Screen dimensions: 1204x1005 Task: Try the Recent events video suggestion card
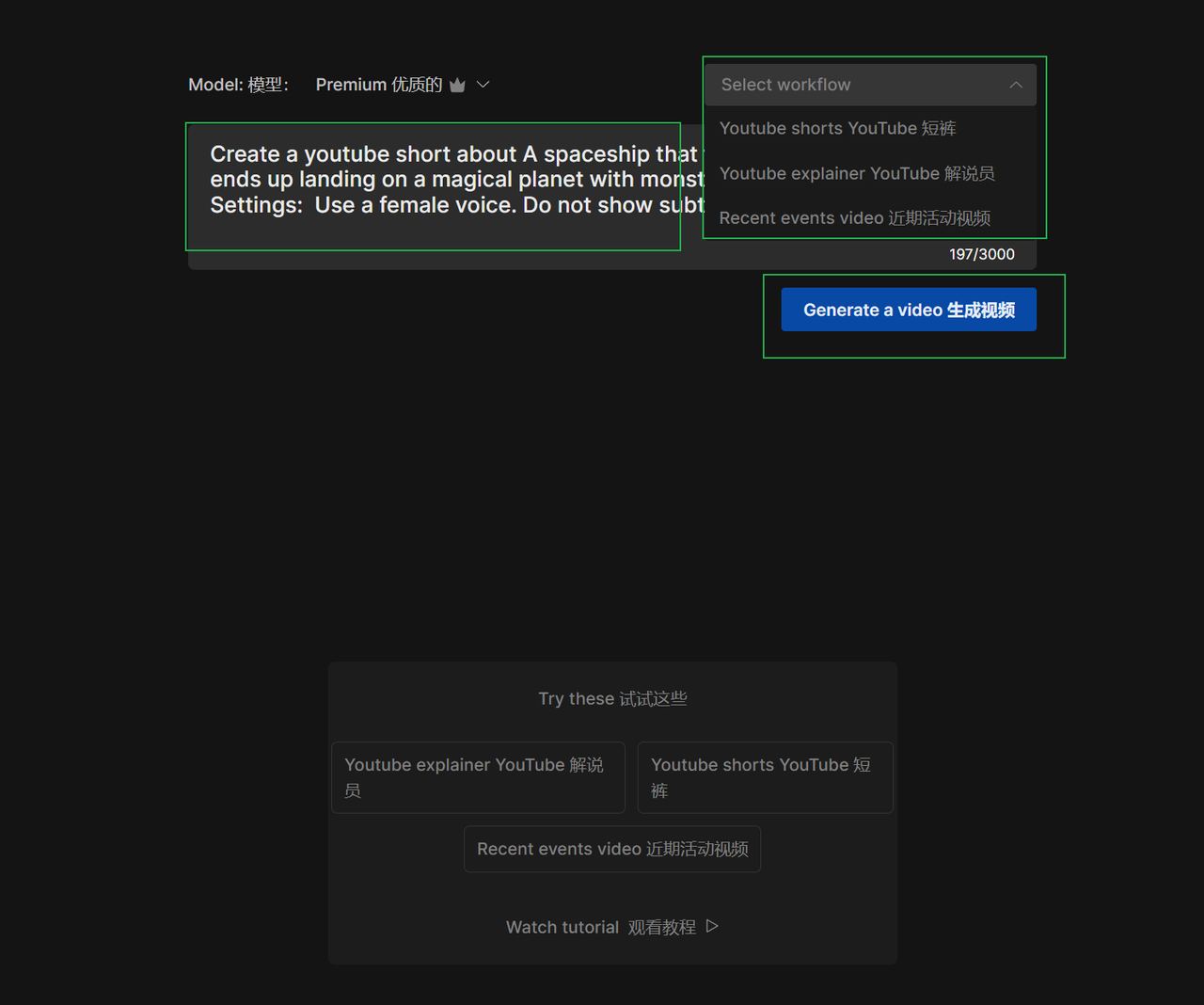coord(612,849)
